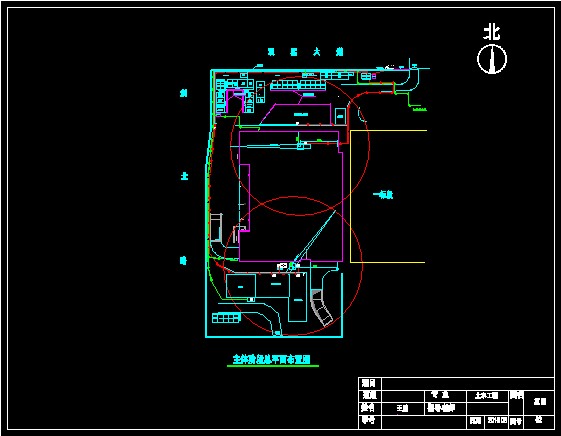Select the gray curved ramp symbol

321,307
